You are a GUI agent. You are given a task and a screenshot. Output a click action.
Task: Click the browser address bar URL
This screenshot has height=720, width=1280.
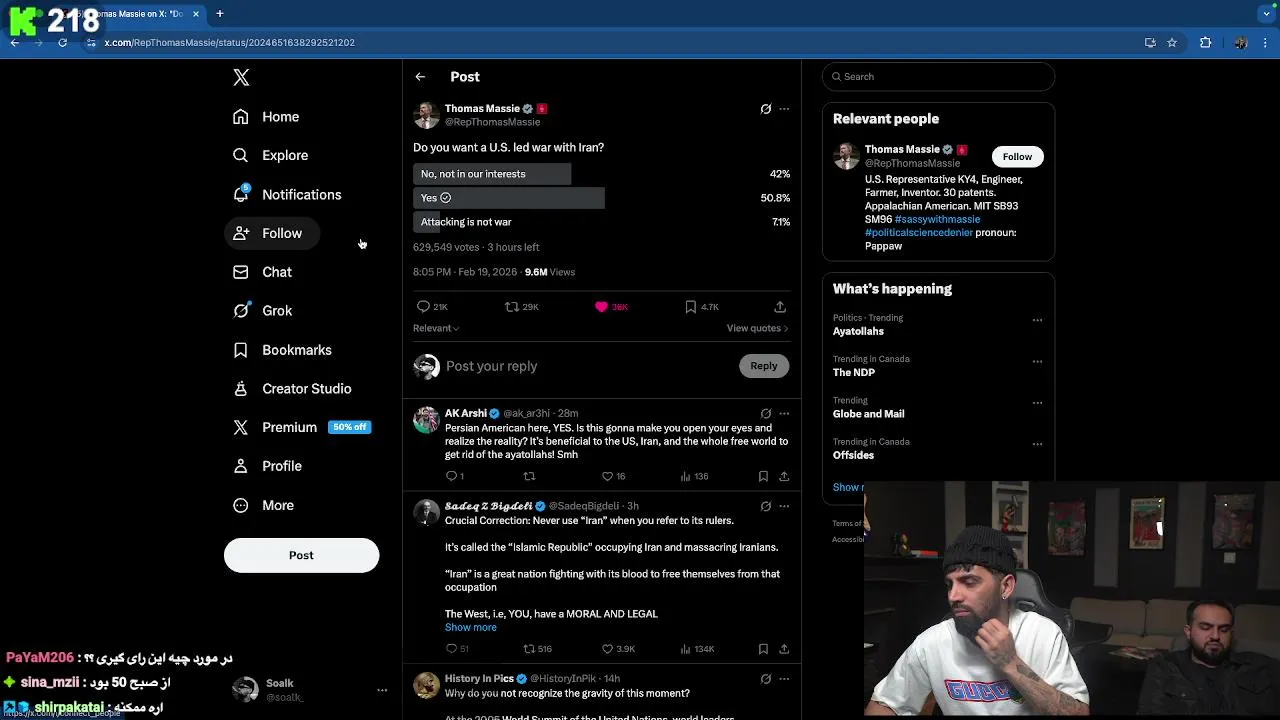point(229,43)
